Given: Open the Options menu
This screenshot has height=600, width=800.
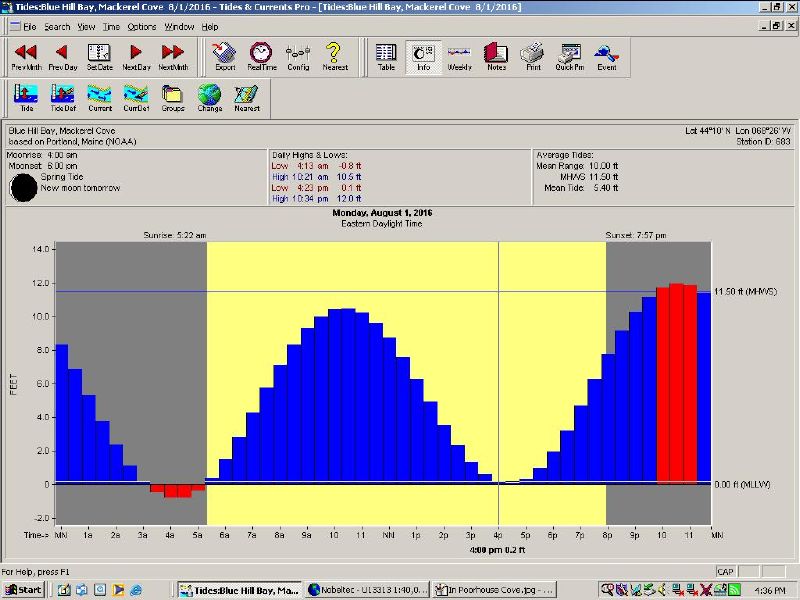Looking at the screenshot, I should 141,26.
